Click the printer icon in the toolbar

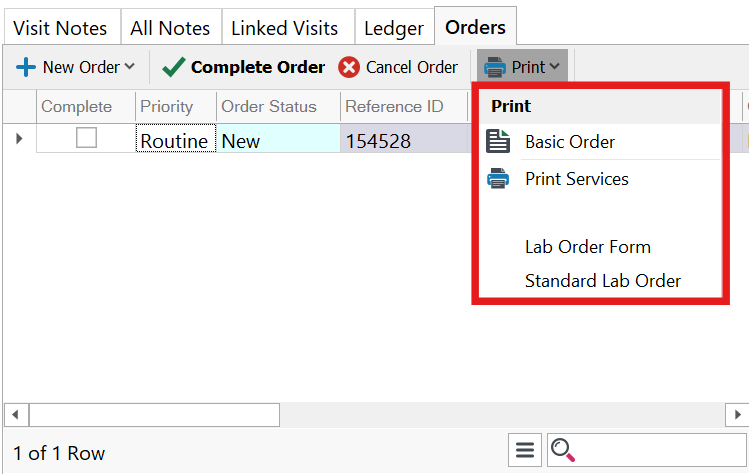[494, 68]
